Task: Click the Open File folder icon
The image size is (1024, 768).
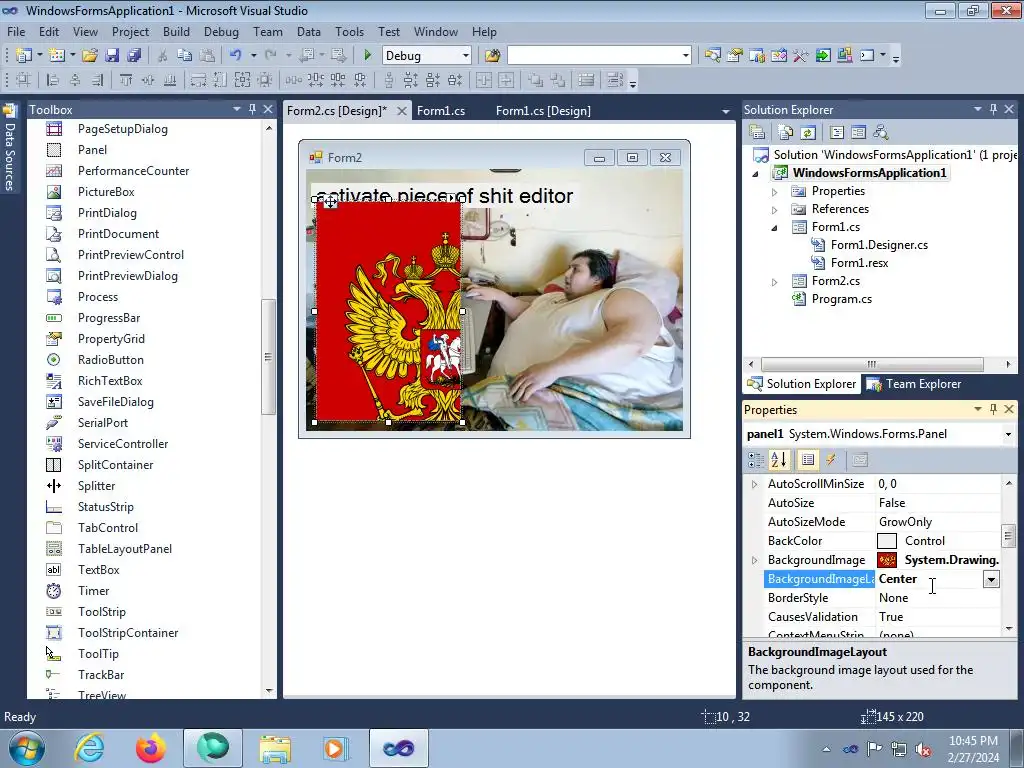Action: (x=89, y=56)
